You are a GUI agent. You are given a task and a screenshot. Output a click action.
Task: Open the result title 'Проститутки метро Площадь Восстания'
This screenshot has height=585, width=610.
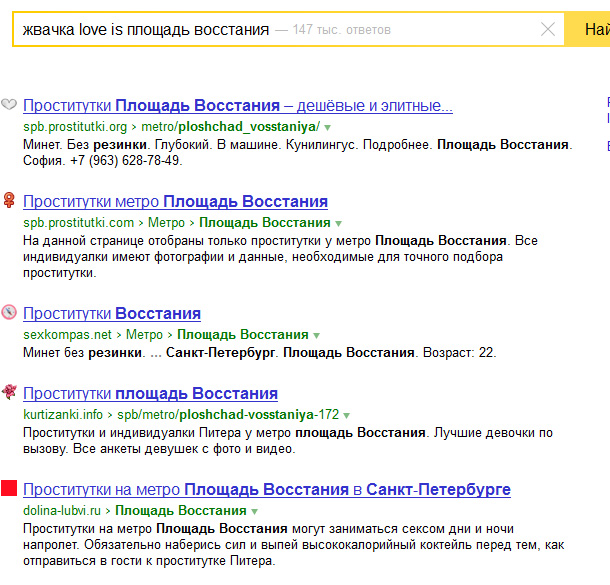click(x=175, y=201)
